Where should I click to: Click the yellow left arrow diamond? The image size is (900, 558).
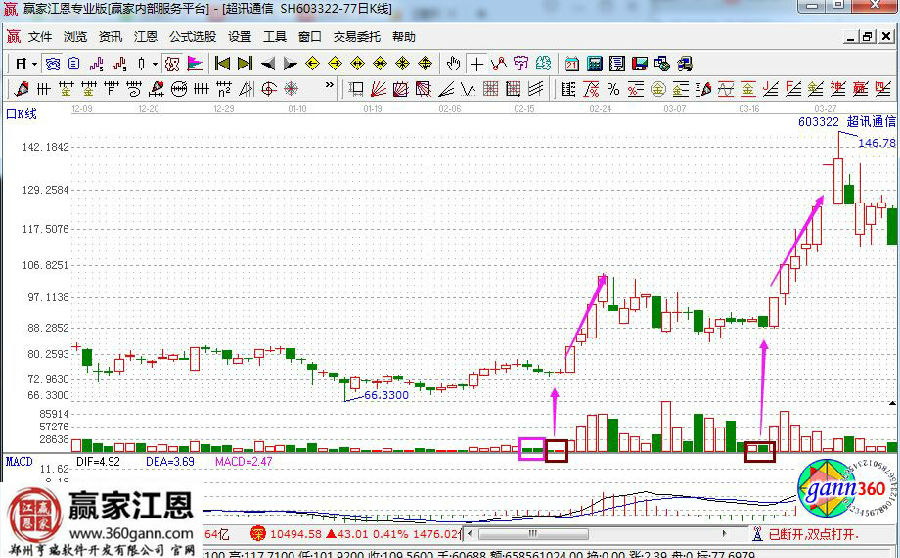[312, 63]
